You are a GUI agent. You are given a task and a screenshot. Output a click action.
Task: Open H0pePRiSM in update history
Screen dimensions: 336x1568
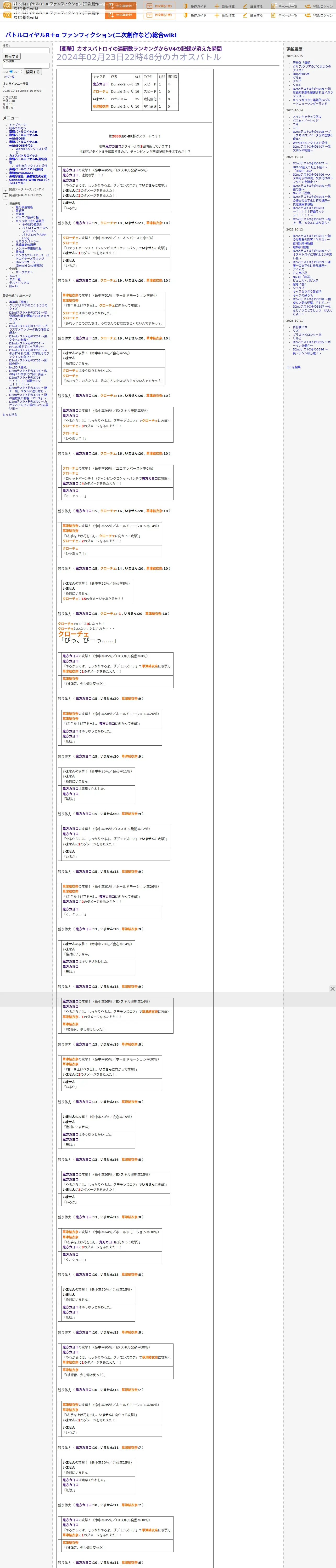[x=301, y=74]
